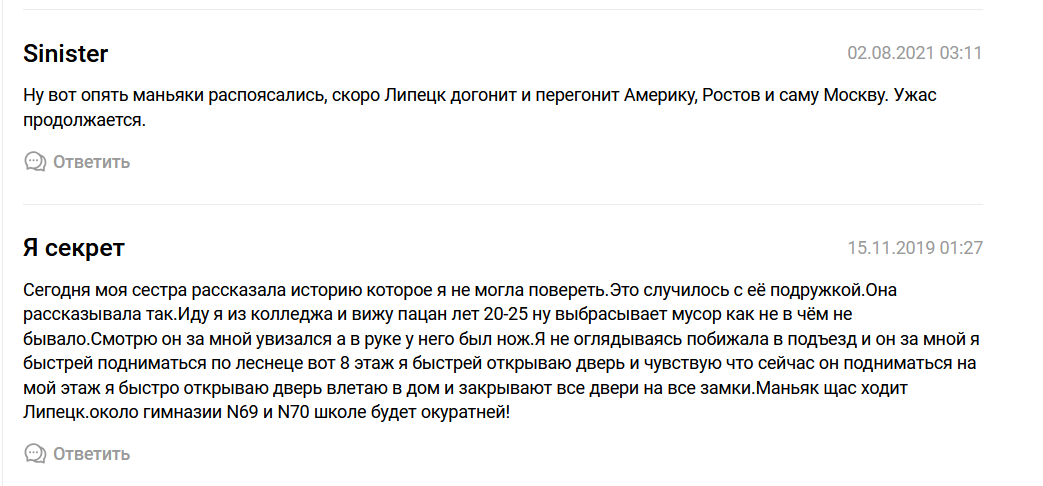Image resolution: width=1043 pixels, height=486 pixels.
Task: Click the word продолжается in Sinister's comment
Action: point(82,120)
